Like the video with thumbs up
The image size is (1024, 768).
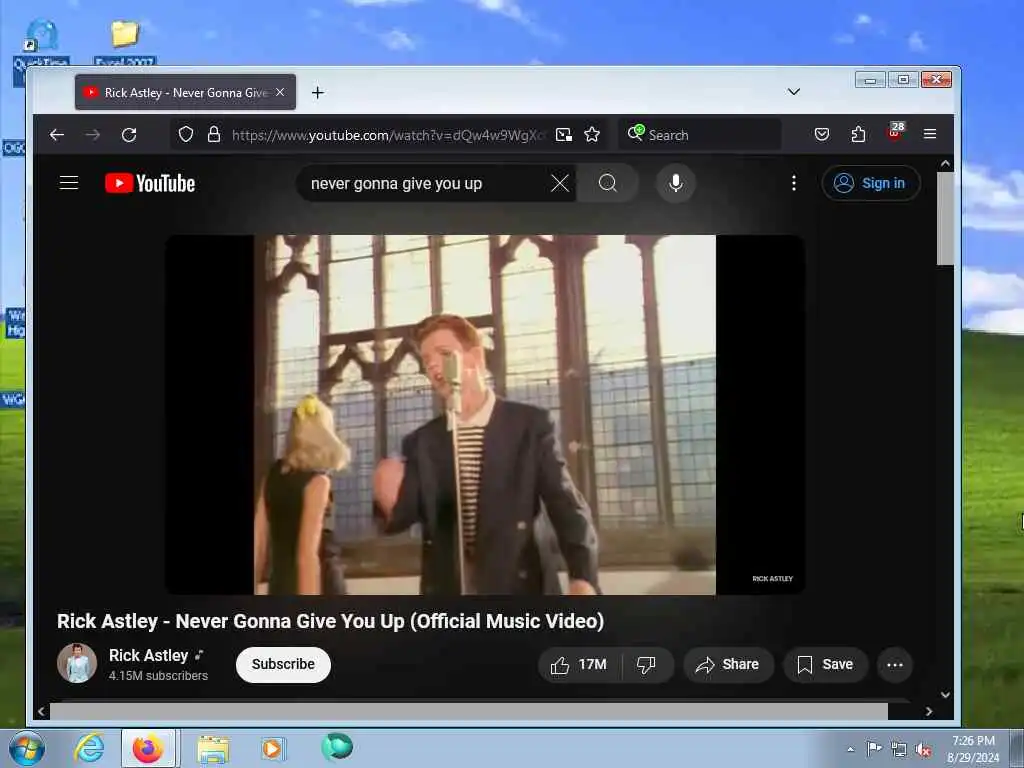tap(579, 665)
